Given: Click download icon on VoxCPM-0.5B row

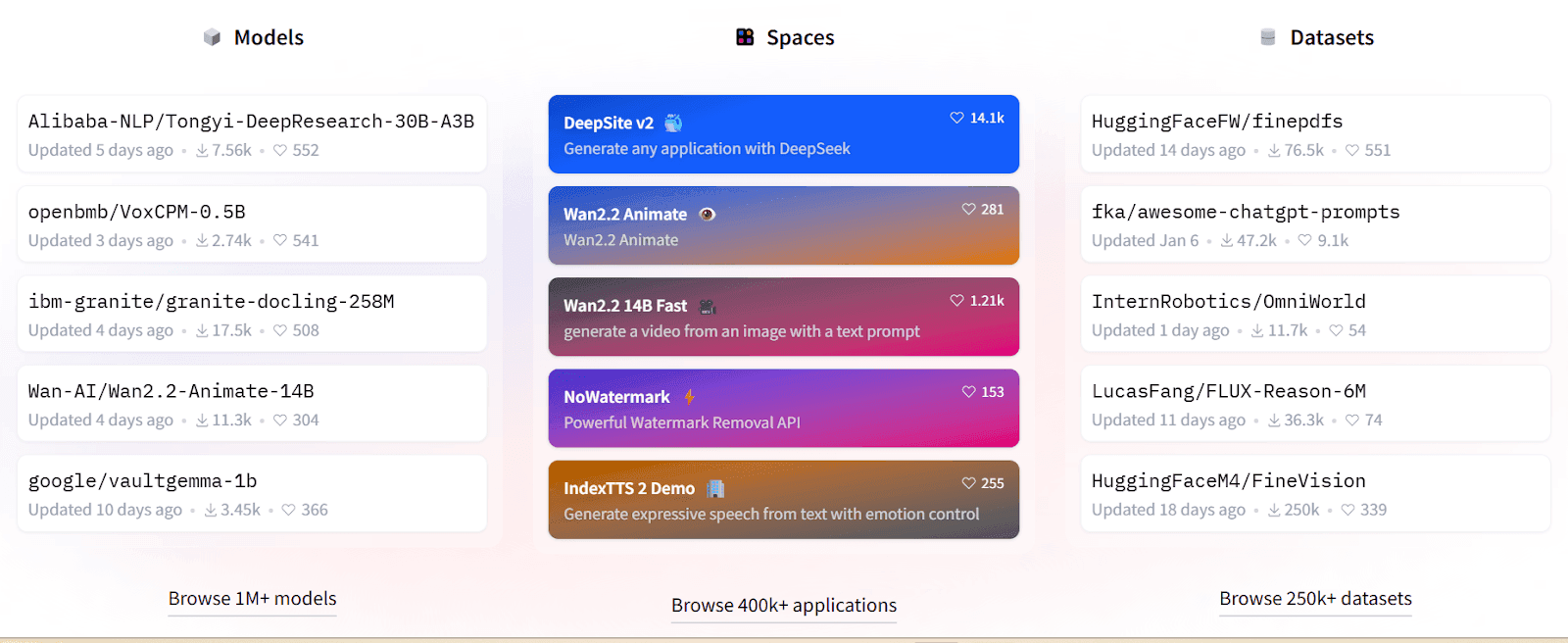Looking at the screenshot, I should click(x=202, y=240).
